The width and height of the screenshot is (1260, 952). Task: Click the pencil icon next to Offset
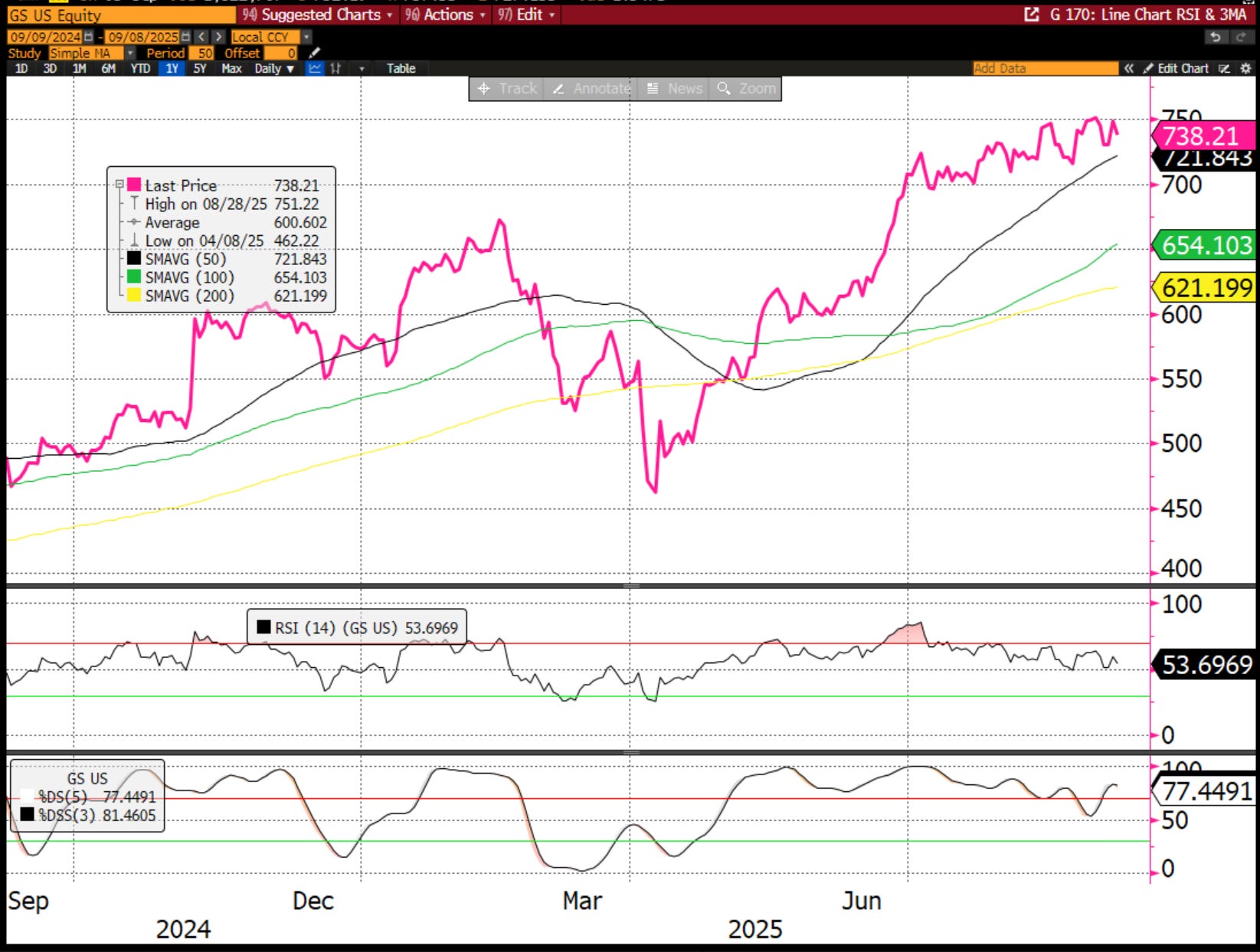314,53
